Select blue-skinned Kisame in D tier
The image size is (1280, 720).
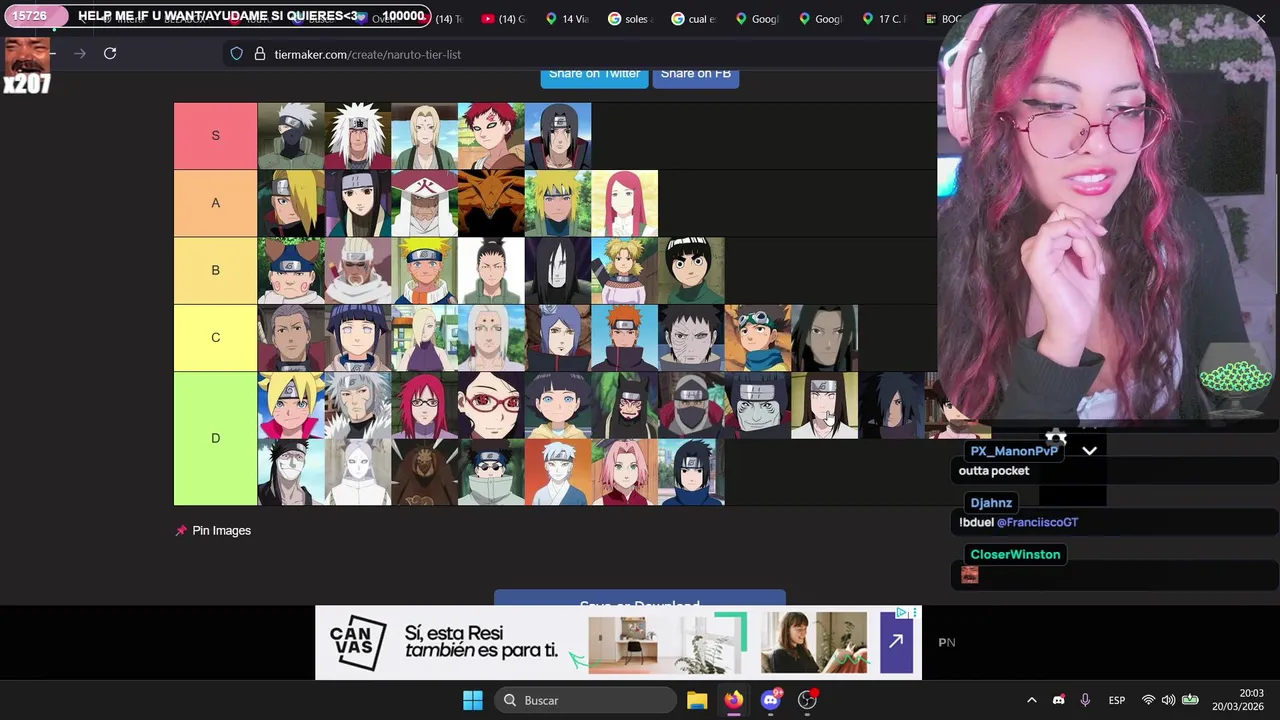click(x=758, y=405)
